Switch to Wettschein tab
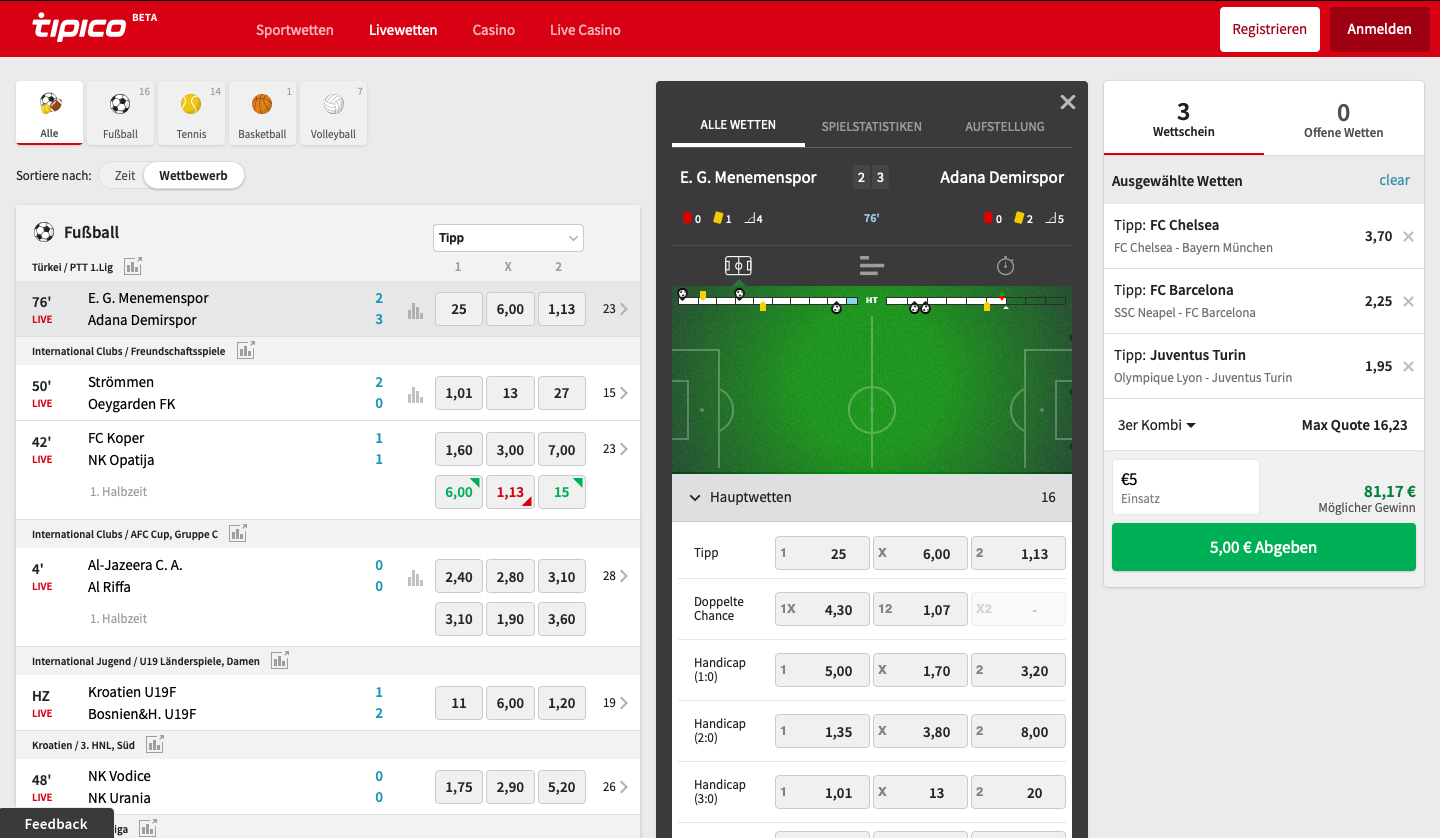 [1184, 118]
